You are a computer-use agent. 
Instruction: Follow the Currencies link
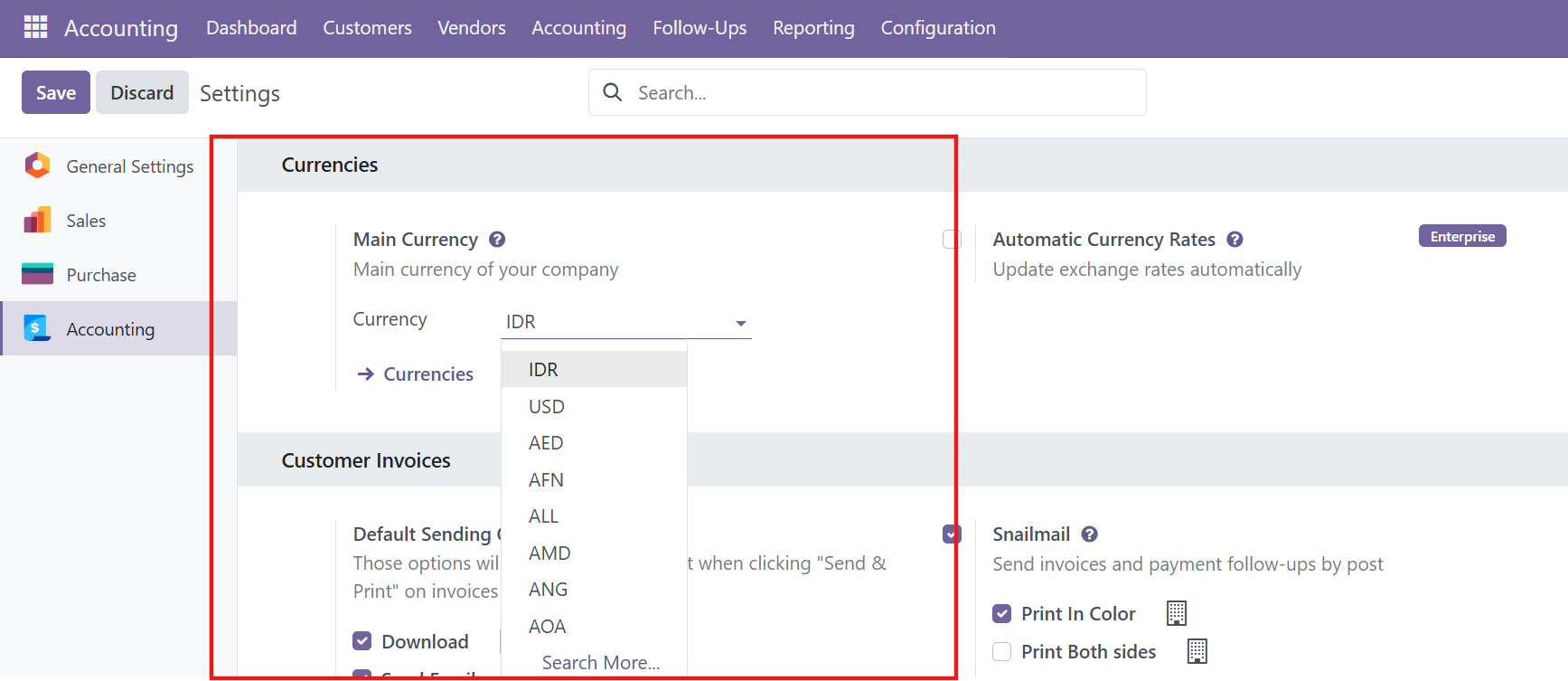[427, 374]
